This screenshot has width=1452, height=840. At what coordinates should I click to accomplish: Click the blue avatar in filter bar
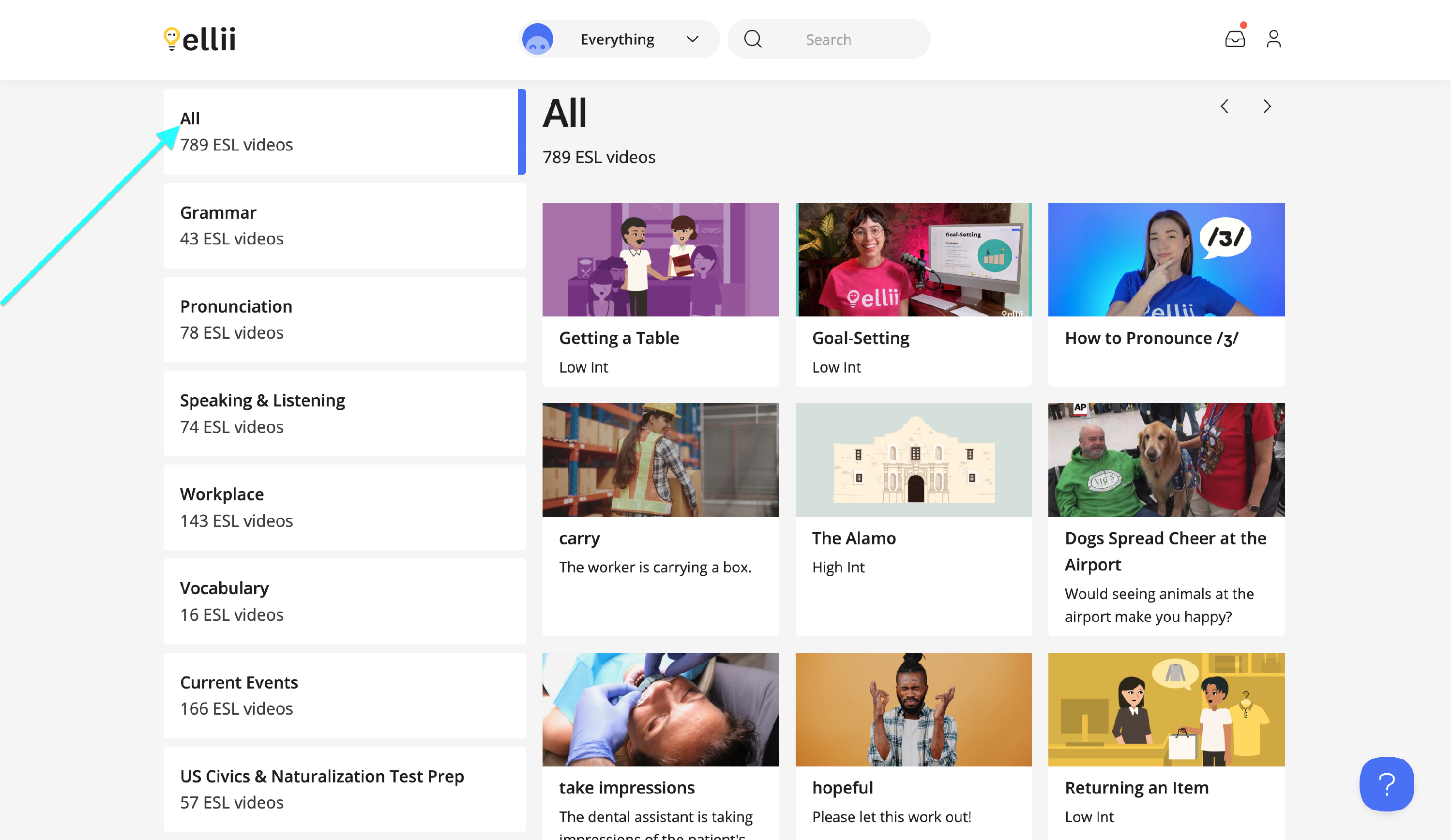click(537, 39)
